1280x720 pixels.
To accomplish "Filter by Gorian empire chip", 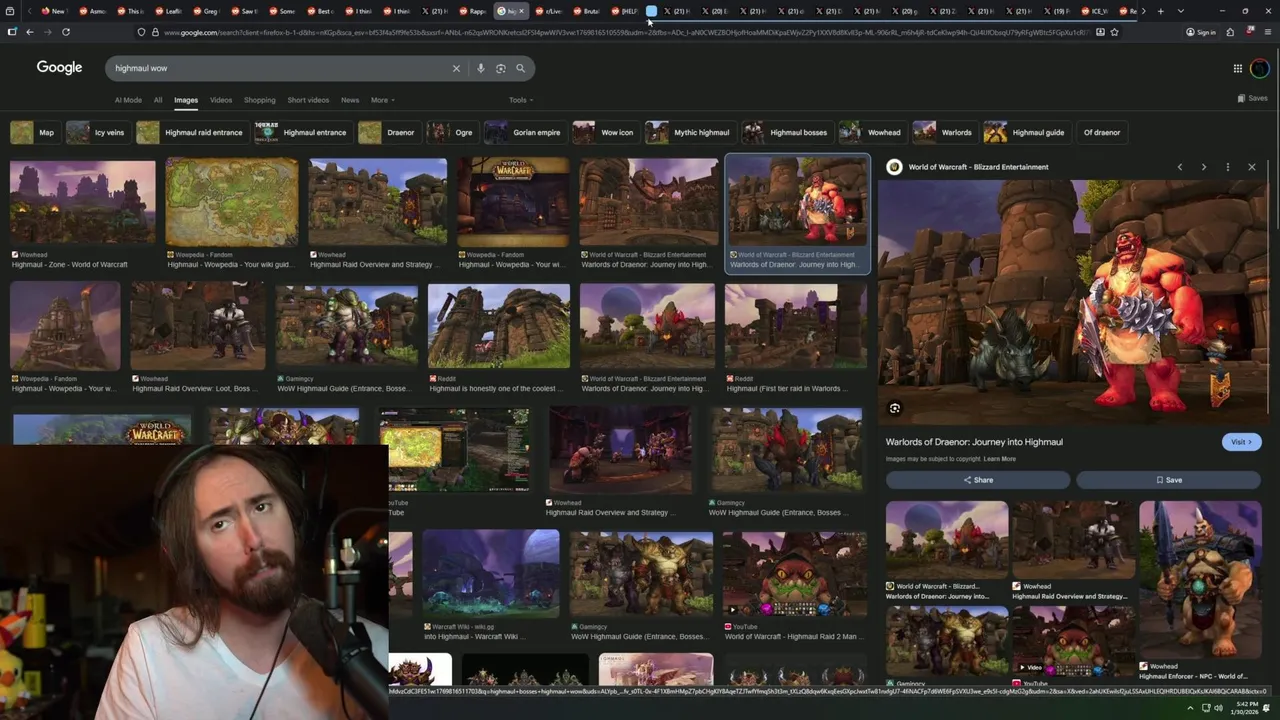I will point(525,132).
